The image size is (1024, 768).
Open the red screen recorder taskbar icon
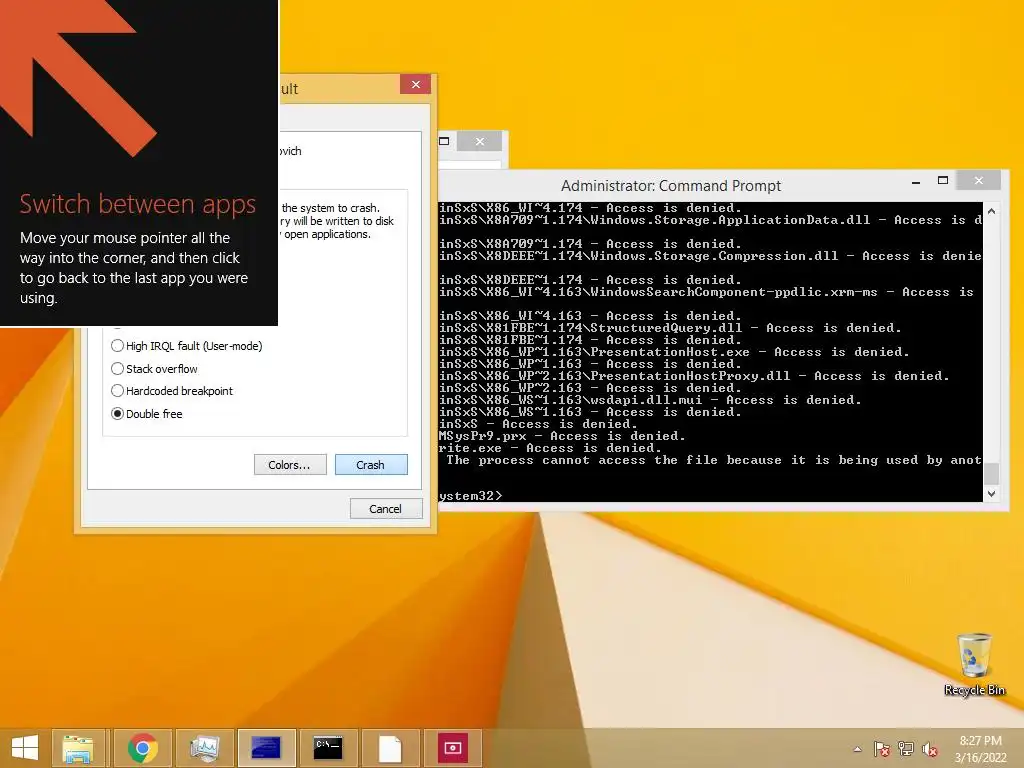coord(453,748)
